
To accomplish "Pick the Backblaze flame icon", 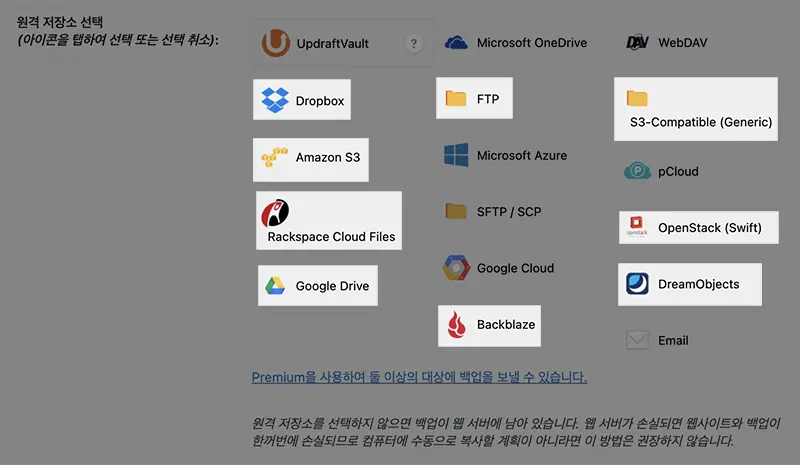I will (456, 325).
